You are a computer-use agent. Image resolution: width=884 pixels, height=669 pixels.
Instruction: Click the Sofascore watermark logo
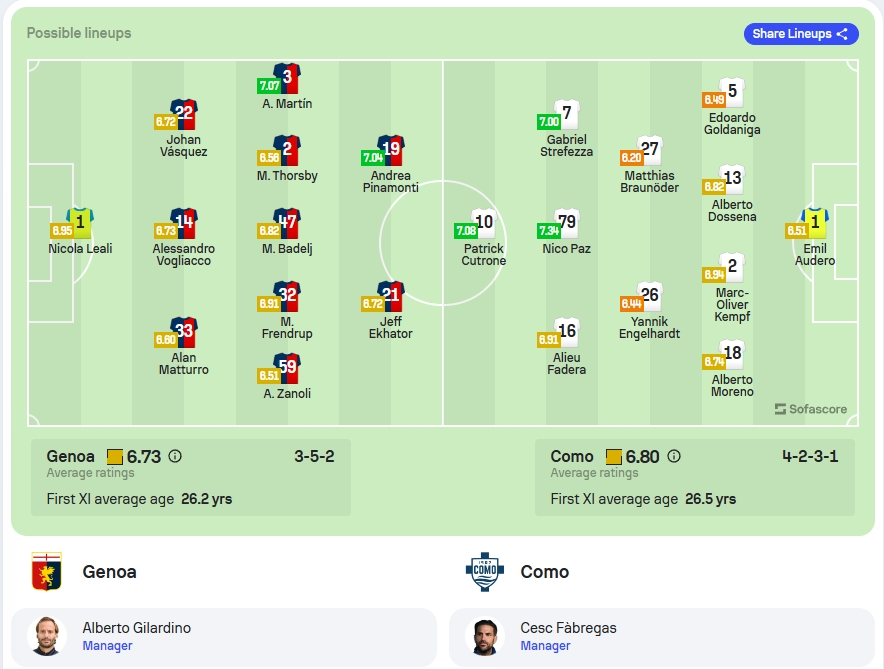pos(811,409)
